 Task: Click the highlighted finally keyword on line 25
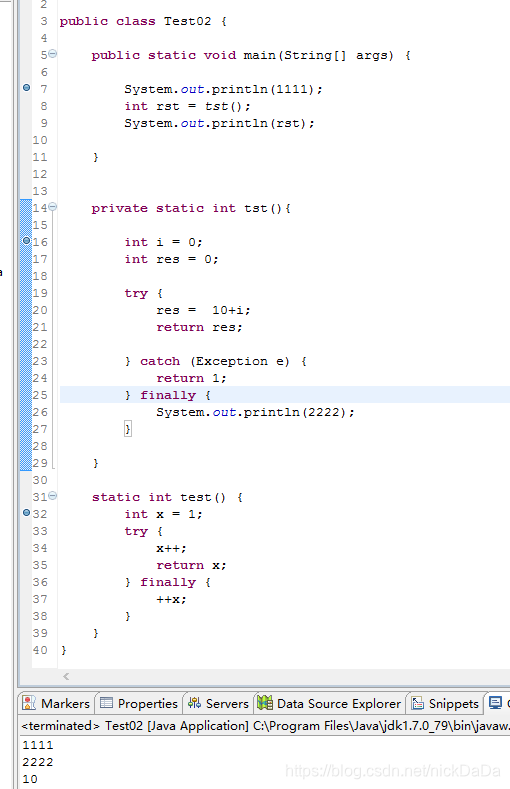pos(168,396)
